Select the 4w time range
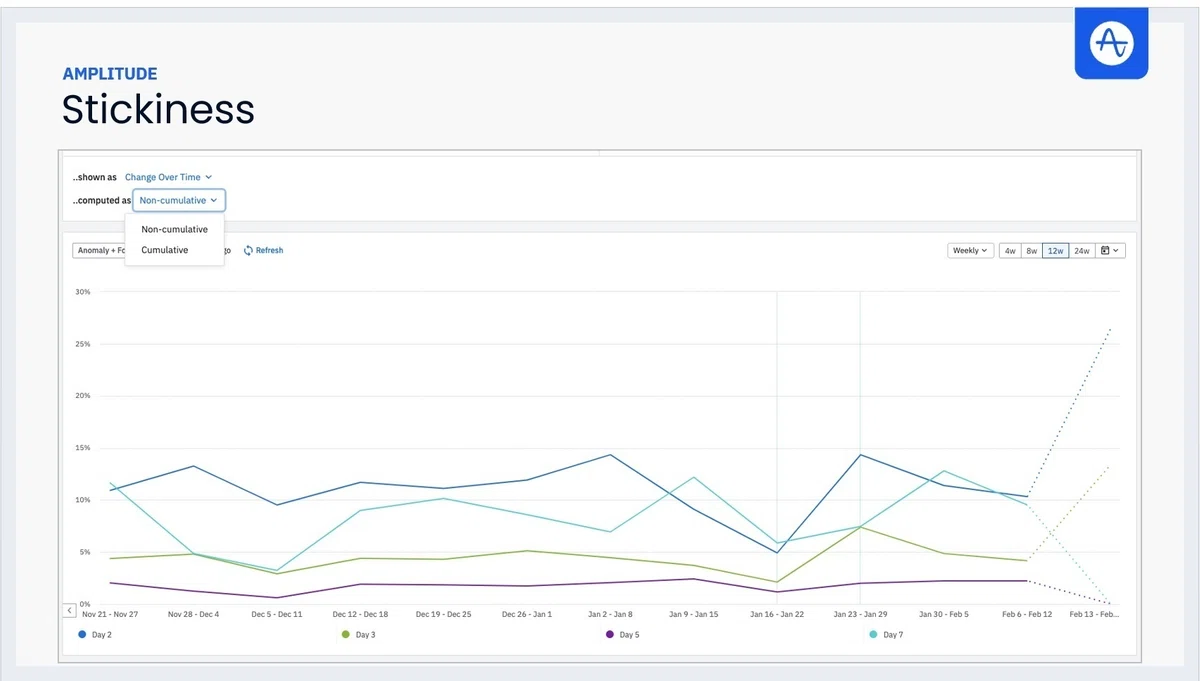 [x=1010, y=250]
